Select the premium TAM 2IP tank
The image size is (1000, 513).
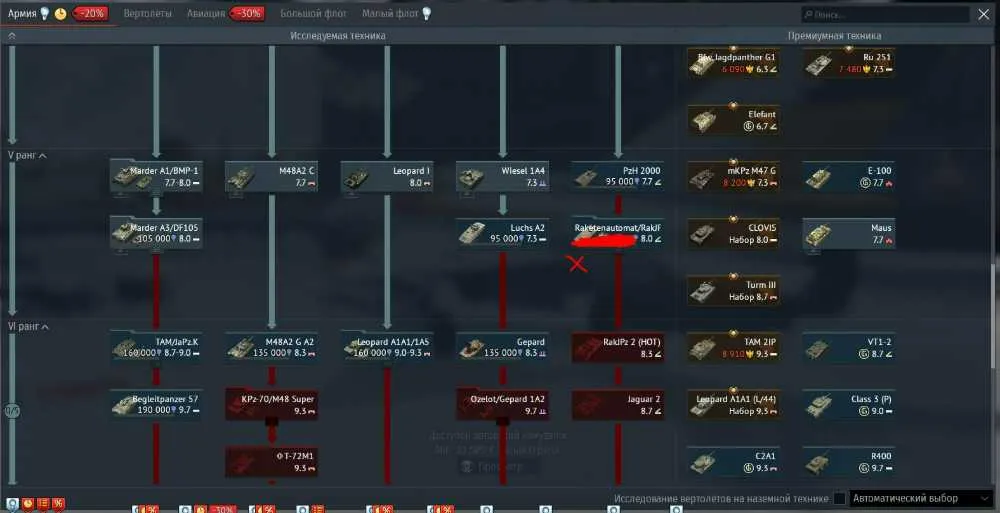coord(733,347)
